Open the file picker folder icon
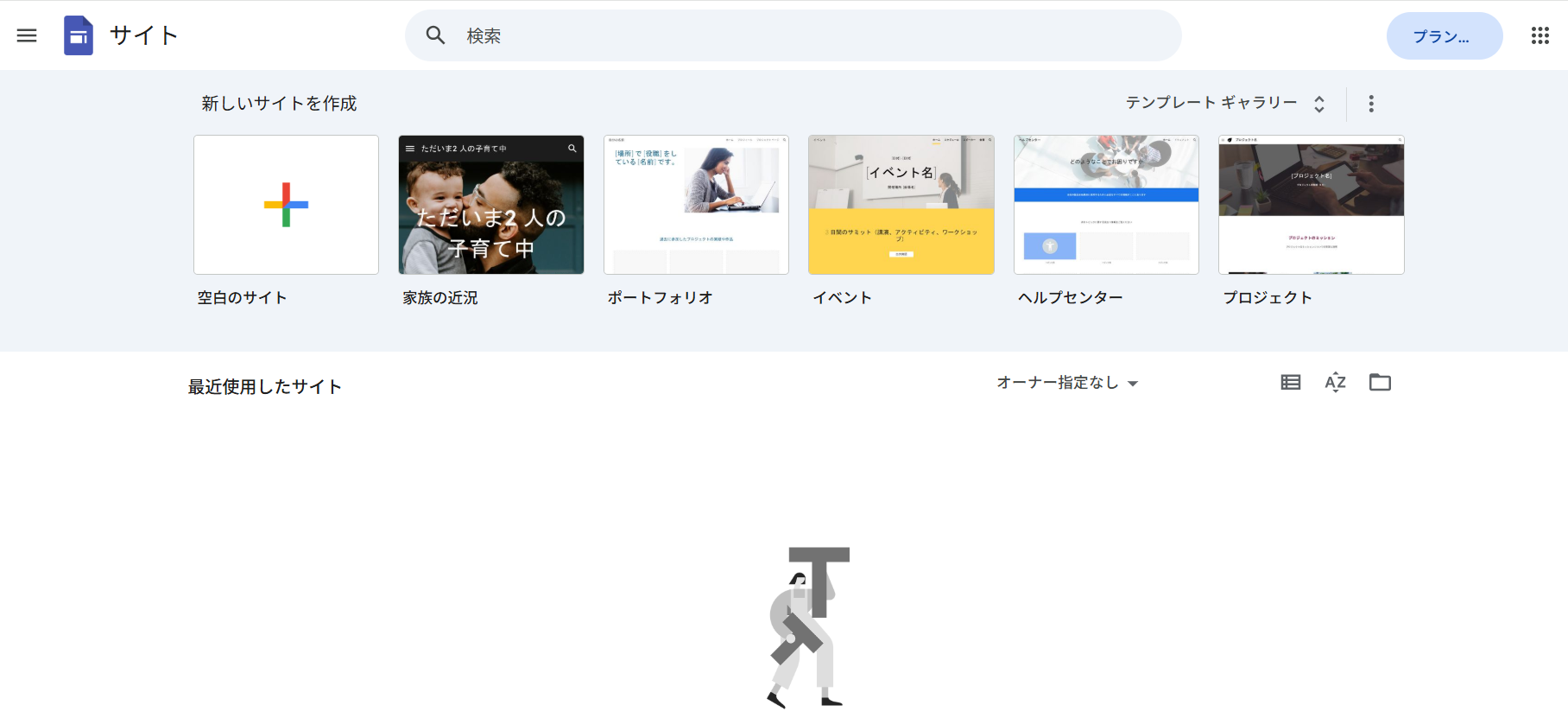 1381,382
